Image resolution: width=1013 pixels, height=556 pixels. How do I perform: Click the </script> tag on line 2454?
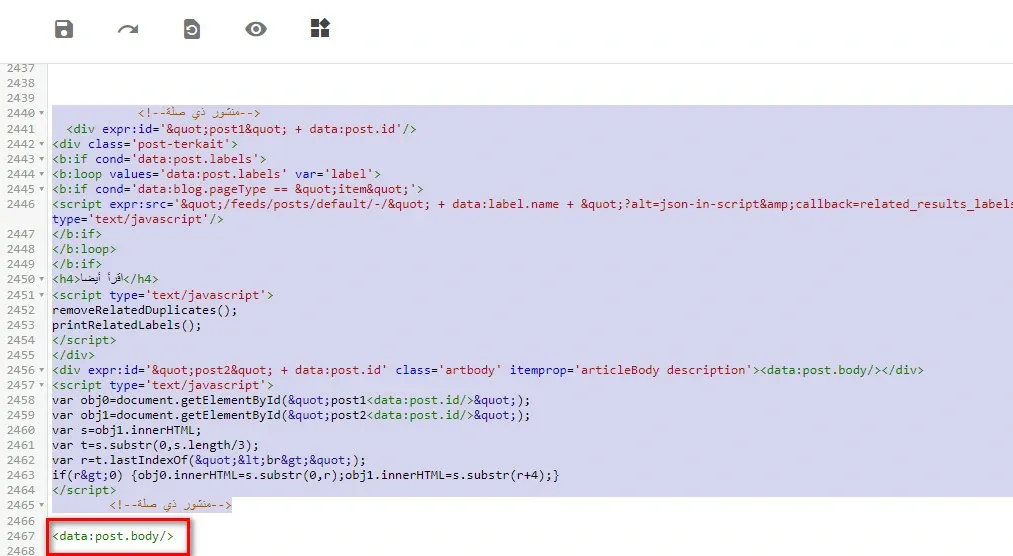click(x=84, y=340)
